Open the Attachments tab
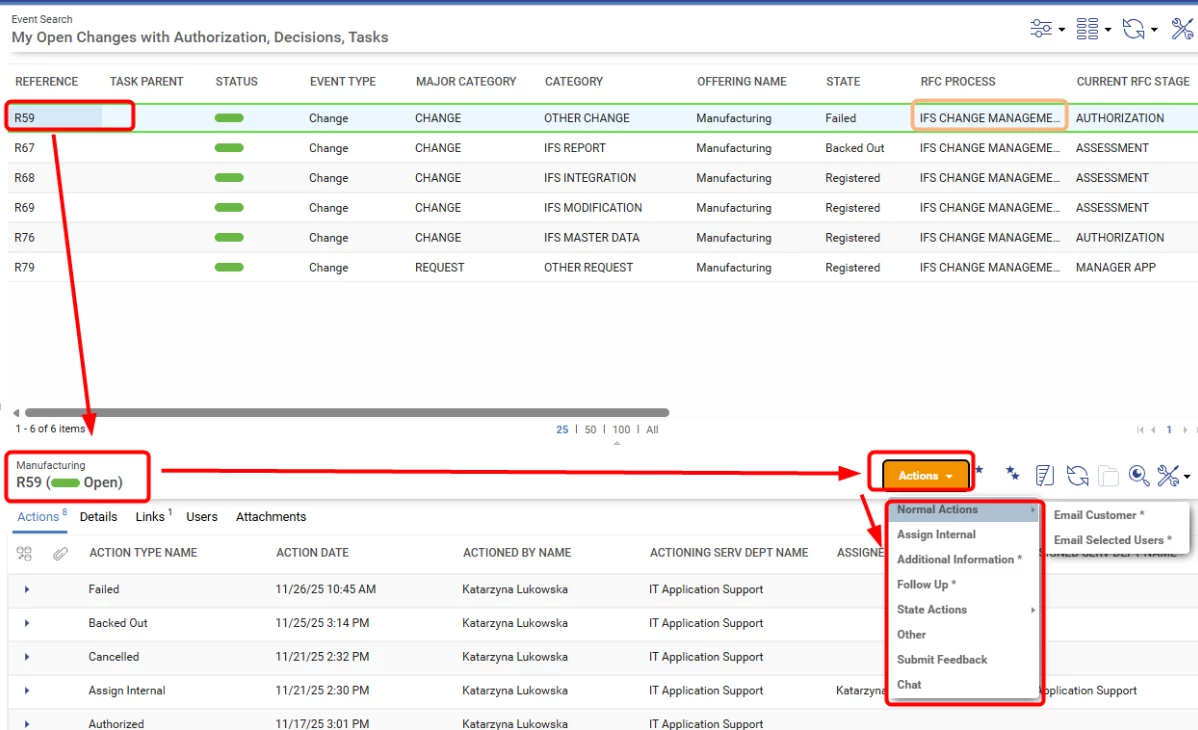 tap(270, 517)
